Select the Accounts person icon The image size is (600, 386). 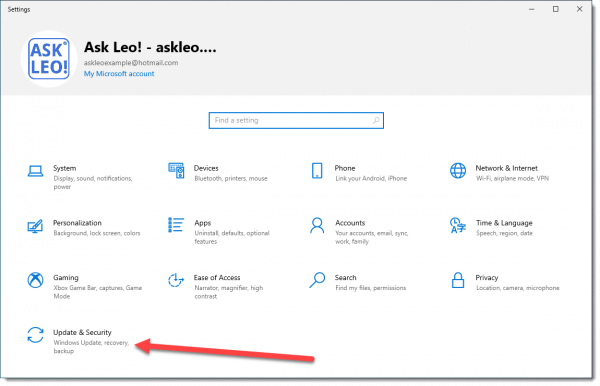pyautogui.click(x=317, y=225)
